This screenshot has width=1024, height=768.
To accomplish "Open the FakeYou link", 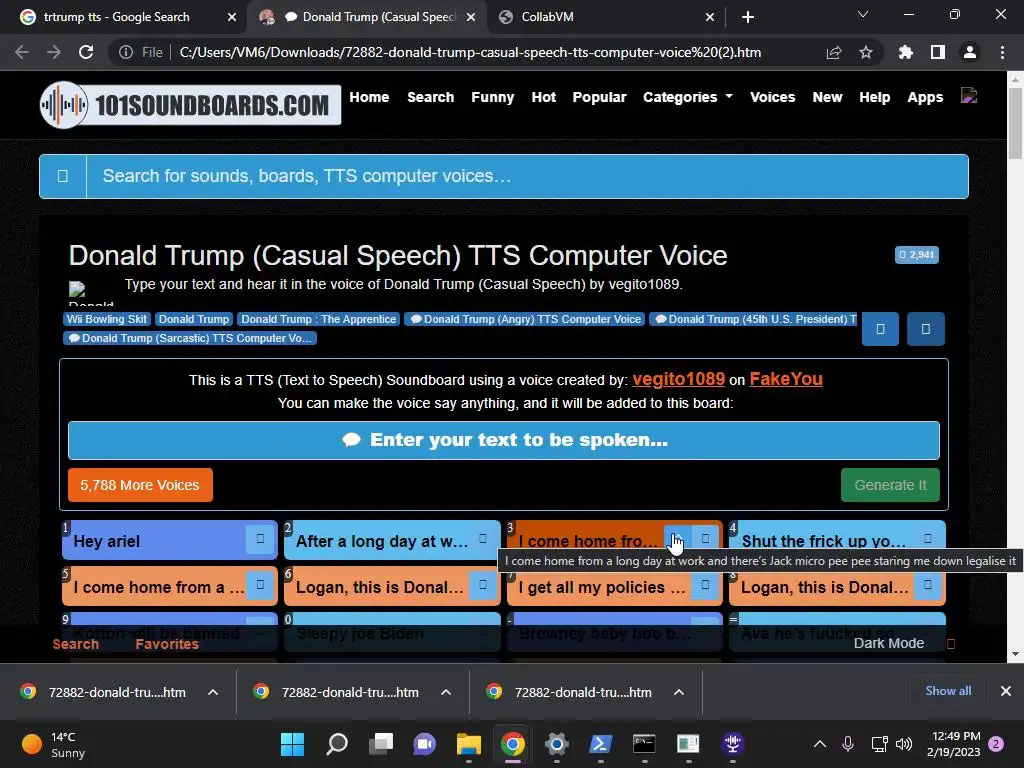I will pyautogui.click(x=786, y=379).
